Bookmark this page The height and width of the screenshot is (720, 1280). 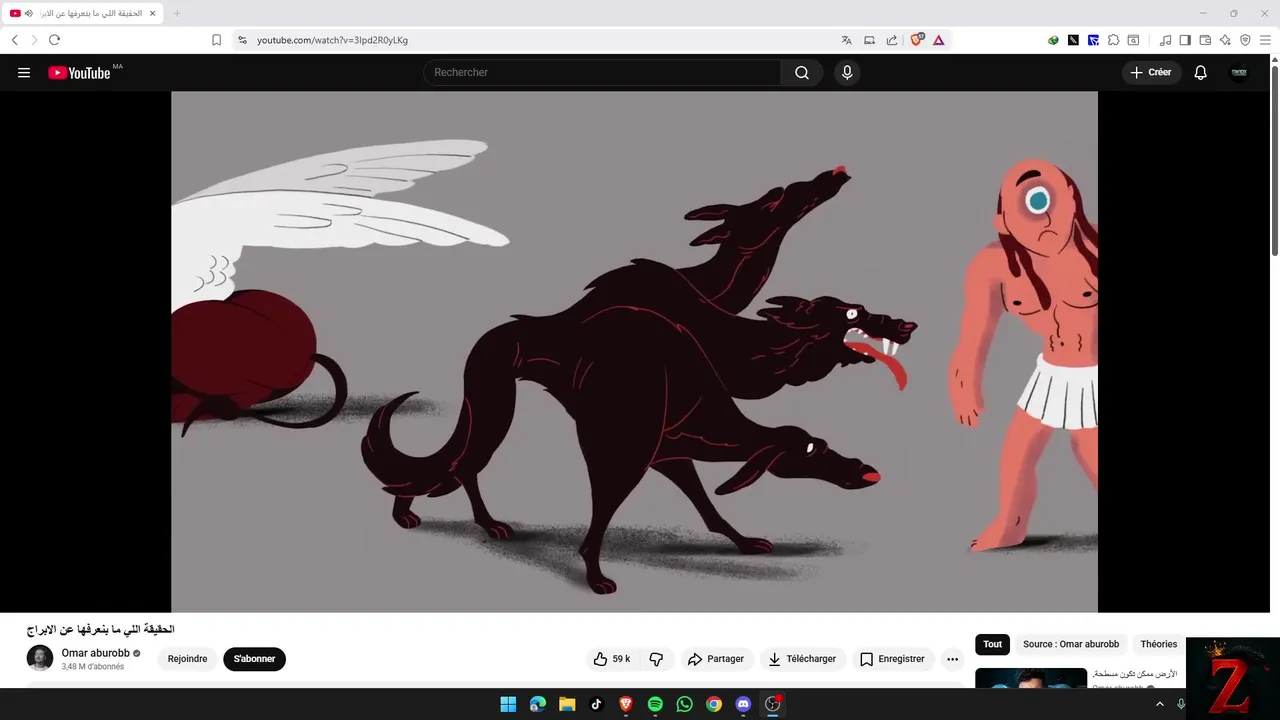216,40
